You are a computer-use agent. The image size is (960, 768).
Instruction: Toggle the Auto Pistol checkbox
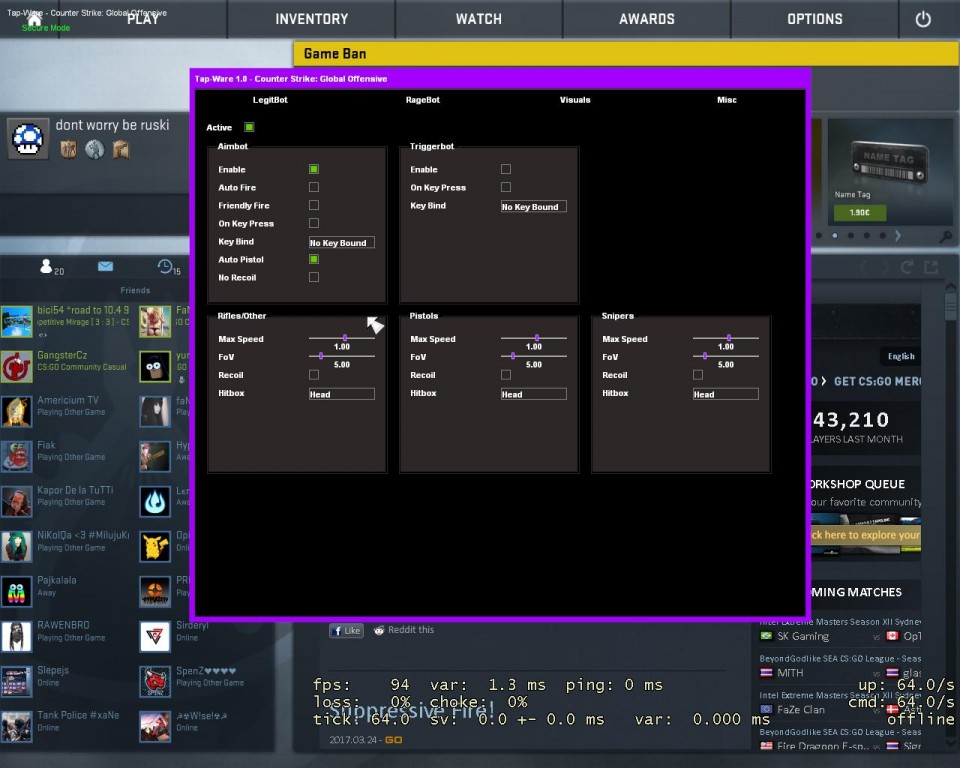pyautogui.click(x=313, y=259)
